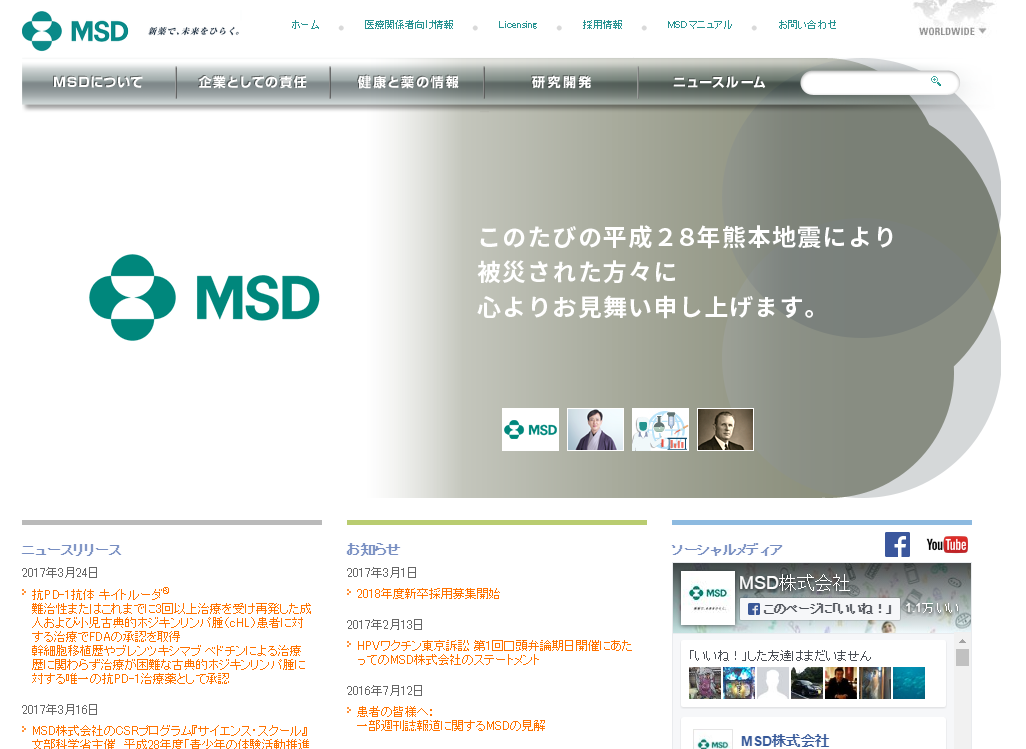Screen dimensions: 1026x749
Task: Click the MSD avatar in Facebook widget
Action: pyautogui.click(x=708, y=597)
